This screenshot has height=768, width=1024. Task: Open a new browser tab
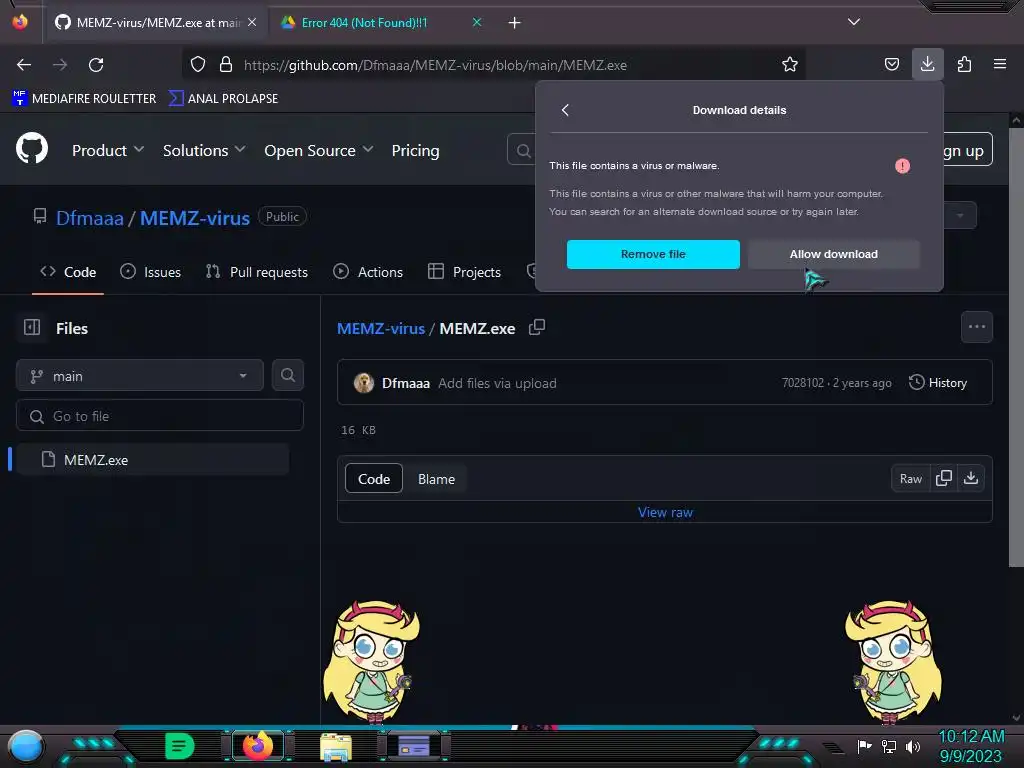click(515, 23)
